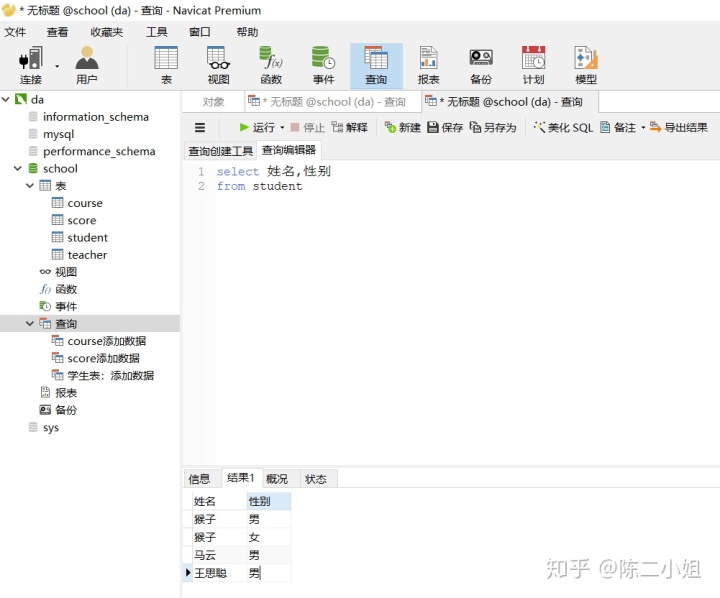The image size is (720, 598).
Task: Select the student table
Action: point(87,237)
